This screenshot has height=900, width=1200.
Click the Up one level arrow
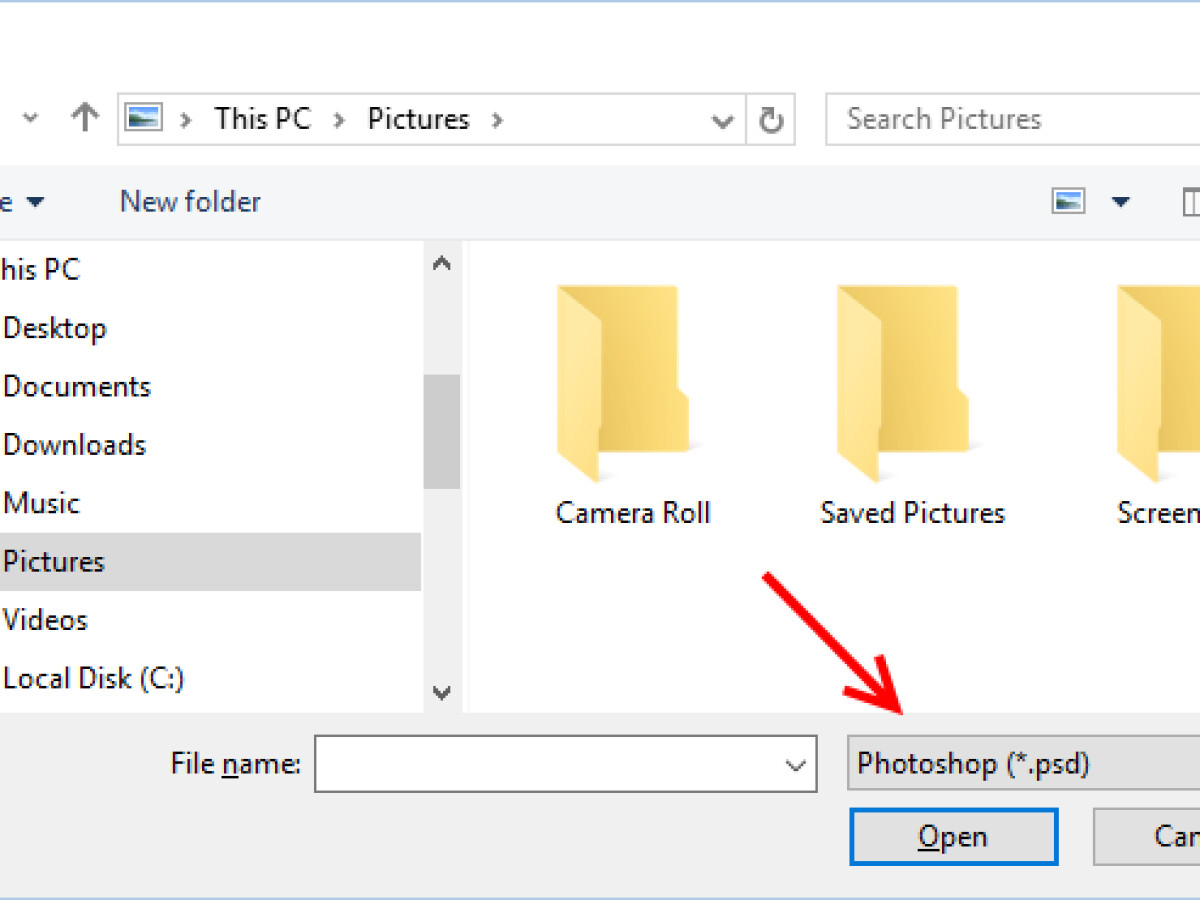(x=85, y=118)
